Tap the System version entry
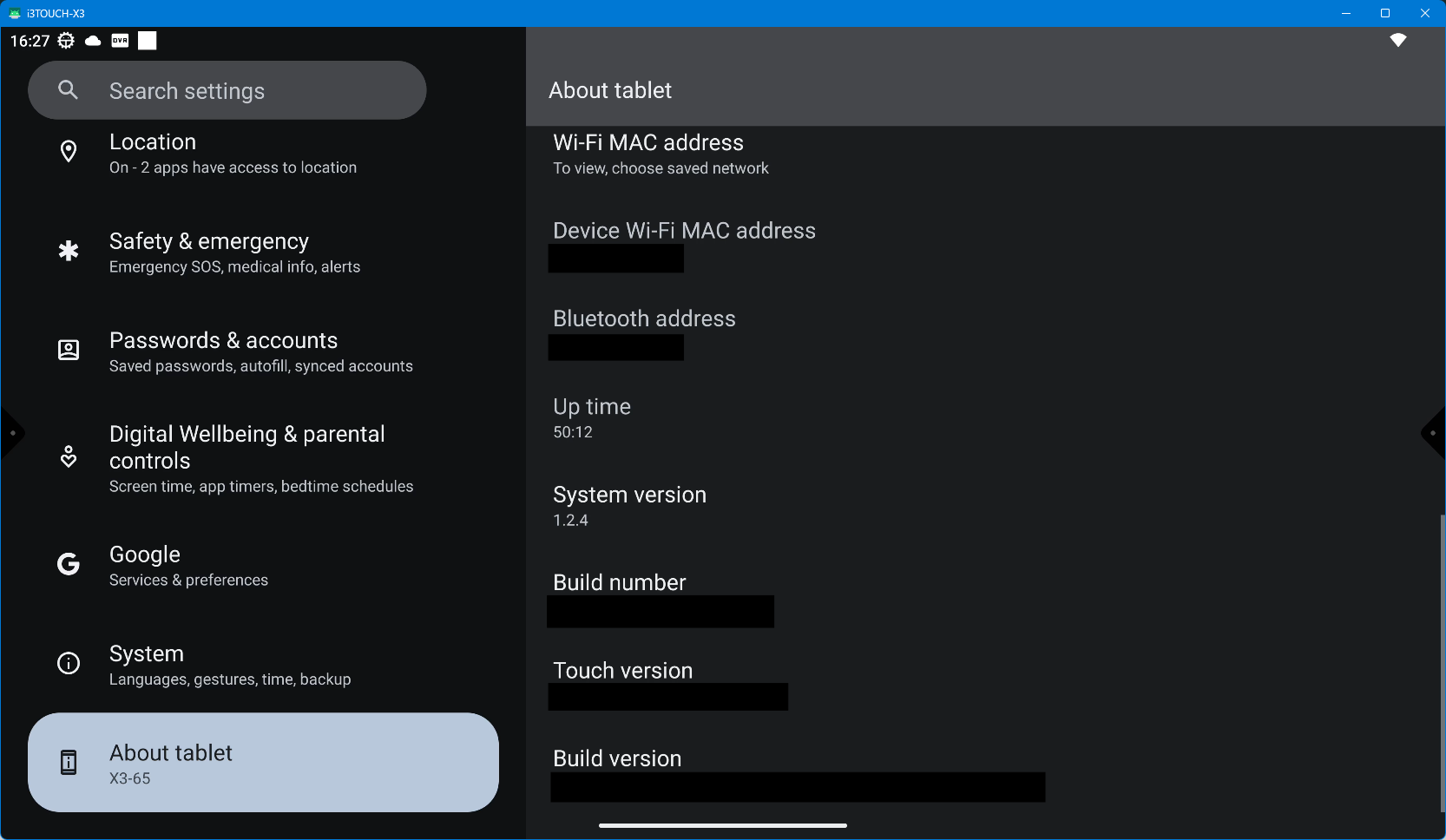The width and height of the screenshot is (1446, 840). (629, 506)
